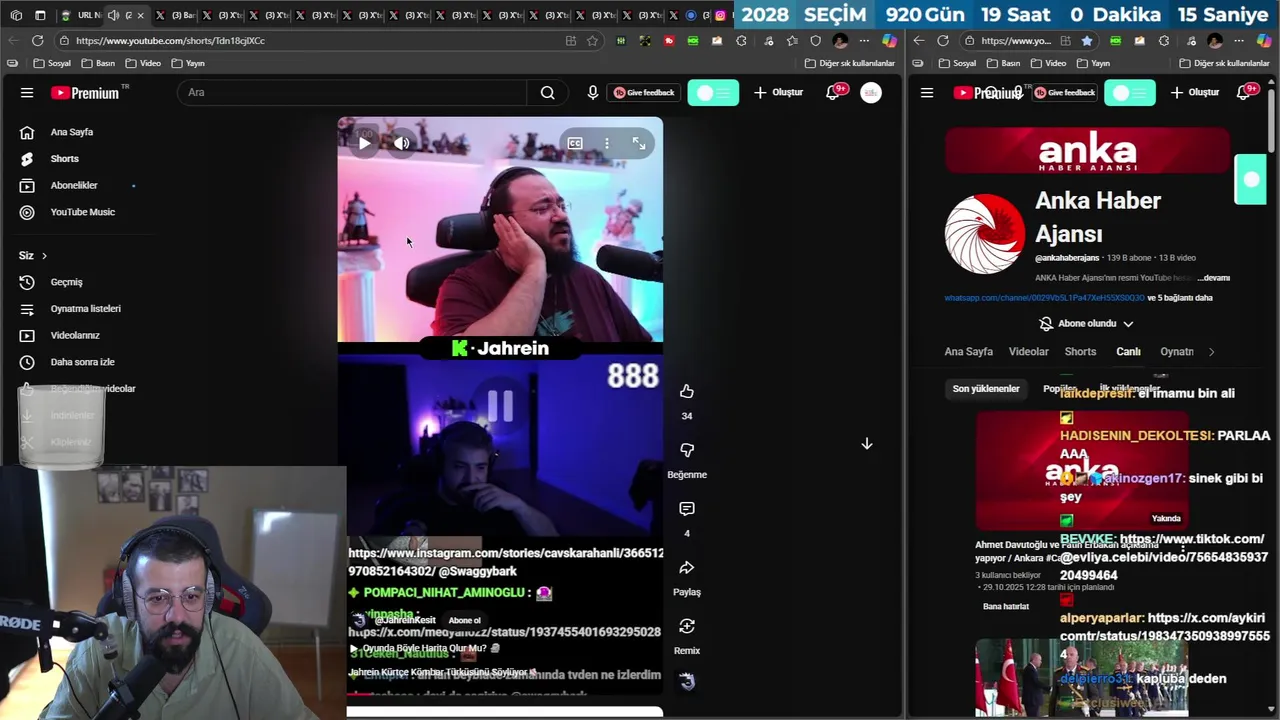Activate voice search microphone in Shorts window
The height and width of the screenshot is (720, 1280).
pos(593,93)
